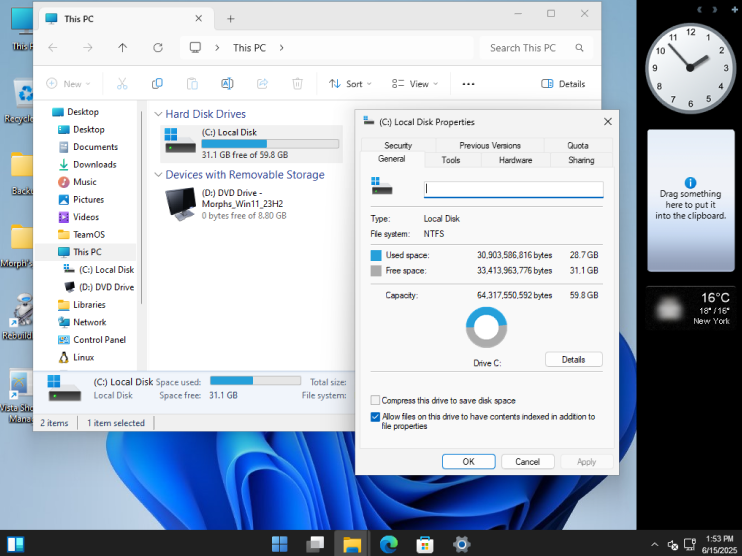742x556 pixels.
Task: Toggle the Details pane button
Action: point(563,84)
